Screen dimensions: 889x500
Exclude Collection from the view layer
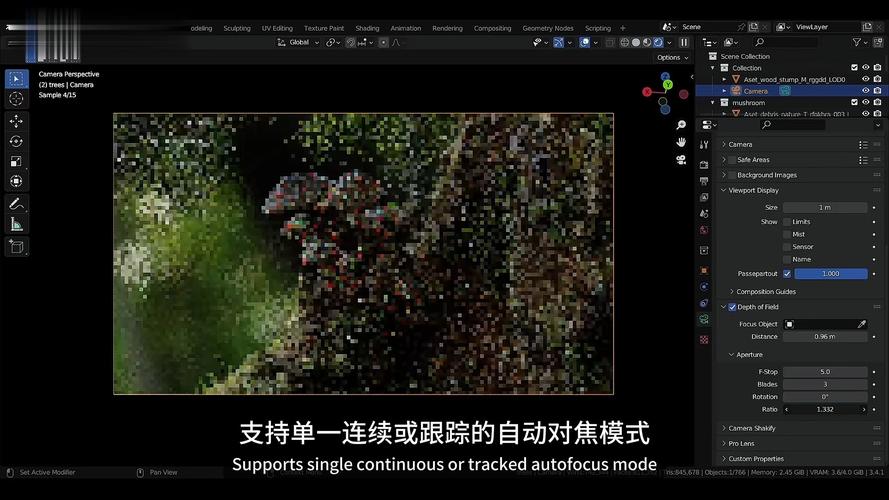(854, 67)
